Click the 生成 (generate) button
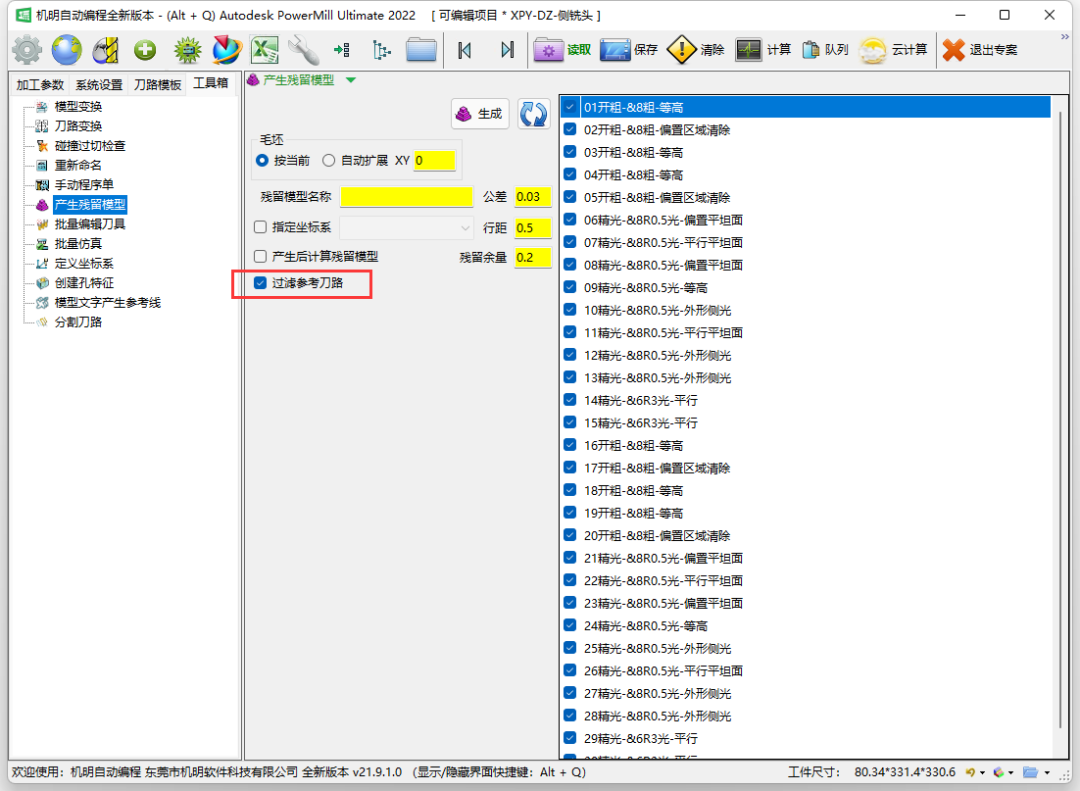The height and width of the screenshot is (791, 1080). point(481,114)
